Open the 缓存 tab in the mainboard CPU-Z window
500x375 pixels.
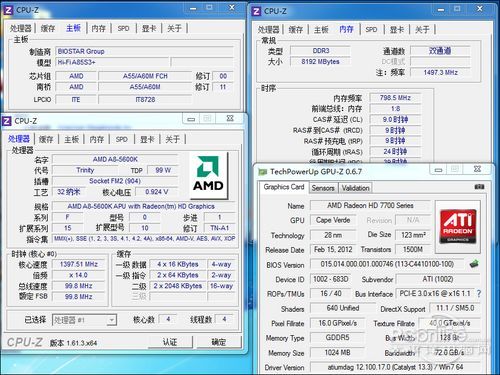point(48,28)
